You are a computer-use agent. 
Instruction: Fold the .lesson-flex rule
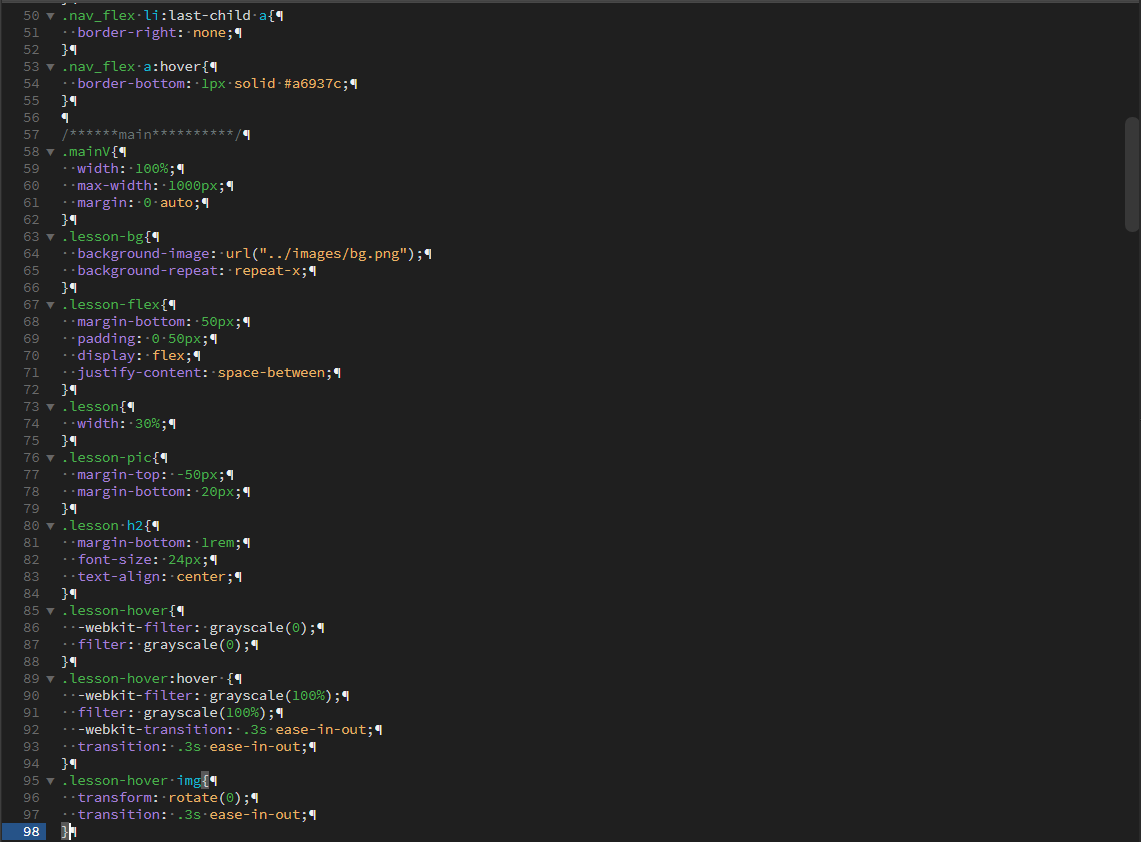point(50,305)
